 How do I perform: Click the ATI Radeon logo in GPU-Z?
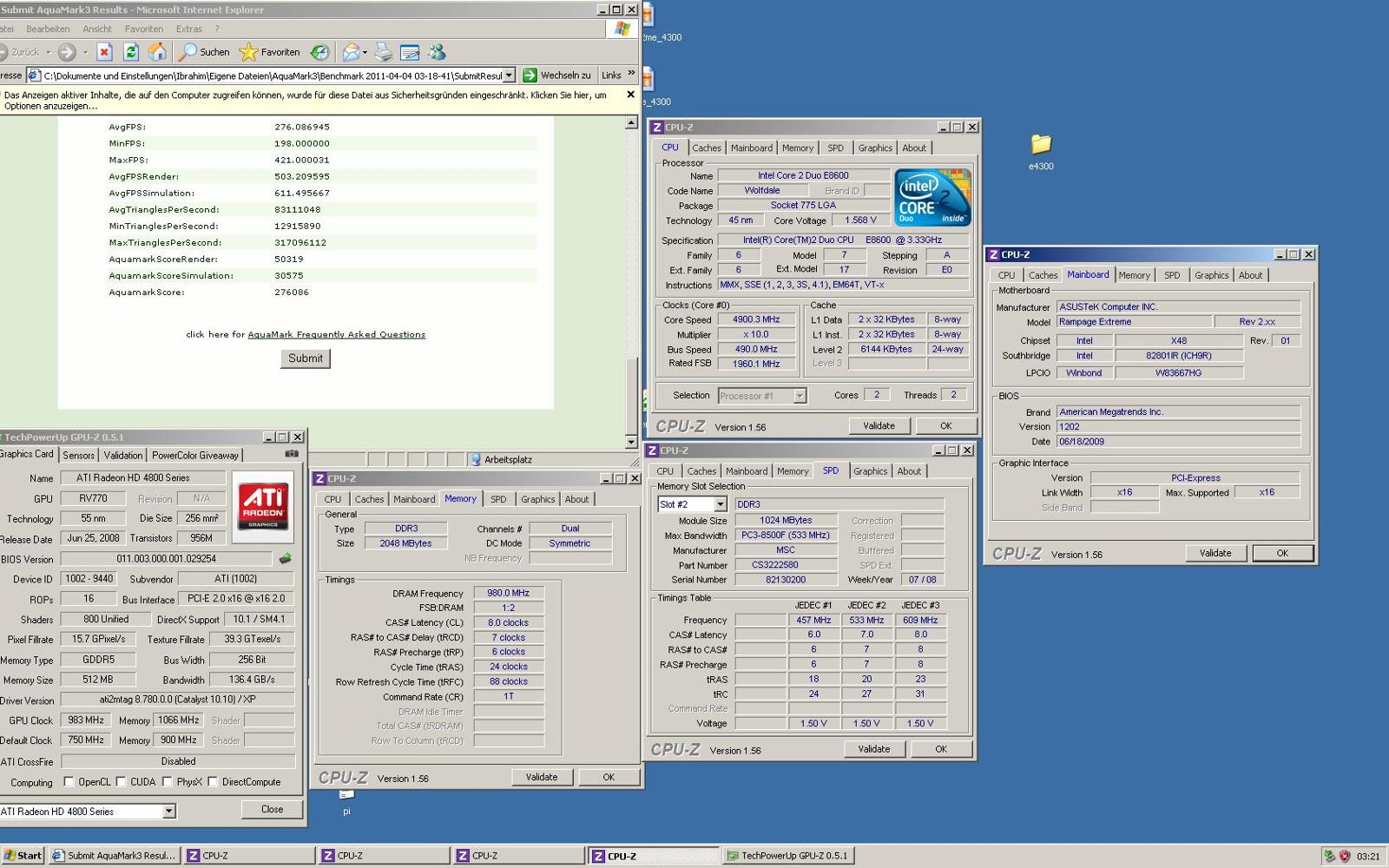tap(263, 506)
